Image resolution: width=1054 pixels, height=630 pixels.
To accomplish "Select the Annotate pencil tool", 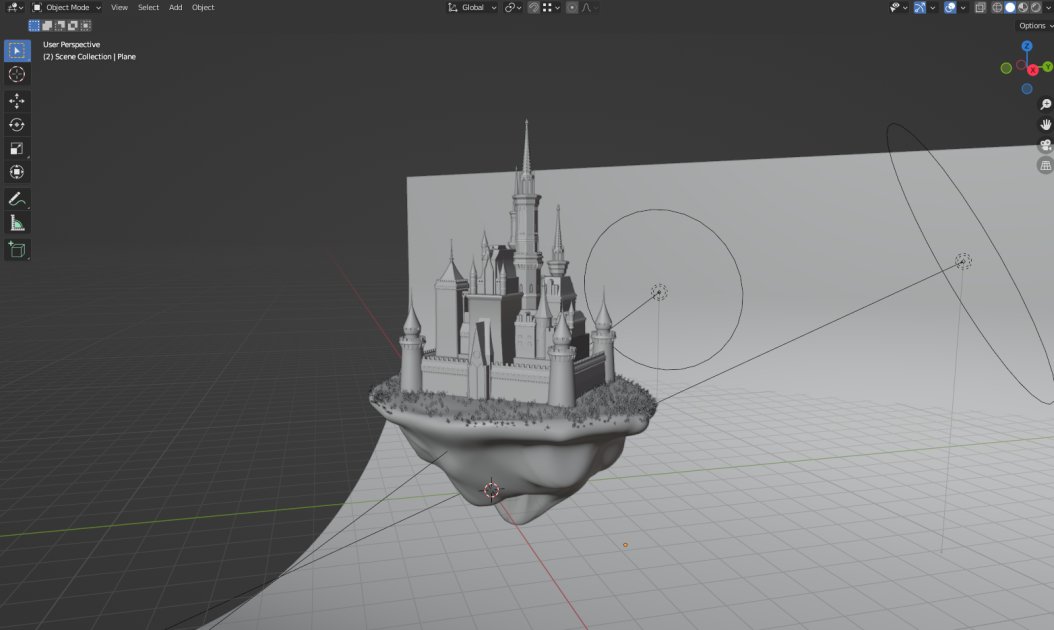I will click(17, 199).
